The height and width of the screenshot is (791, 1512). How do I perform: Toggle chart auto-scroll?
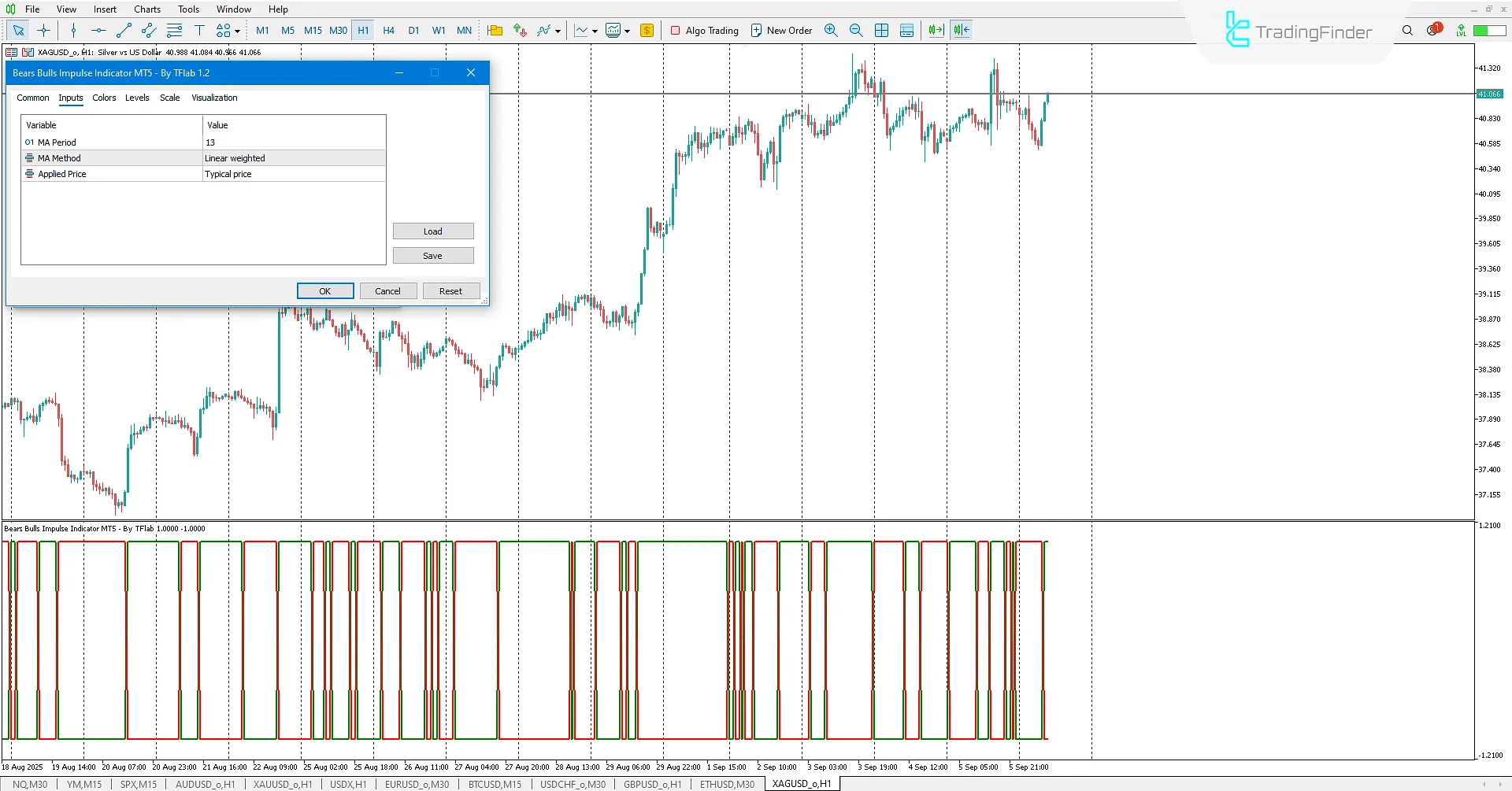936,30
